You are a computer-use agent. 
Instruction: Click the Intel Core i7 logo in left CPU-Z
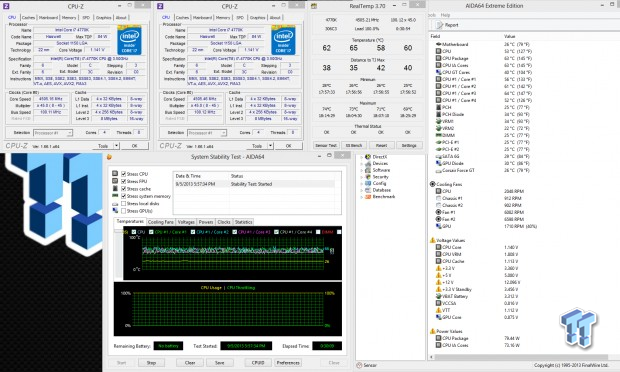(x=129, y=40)
